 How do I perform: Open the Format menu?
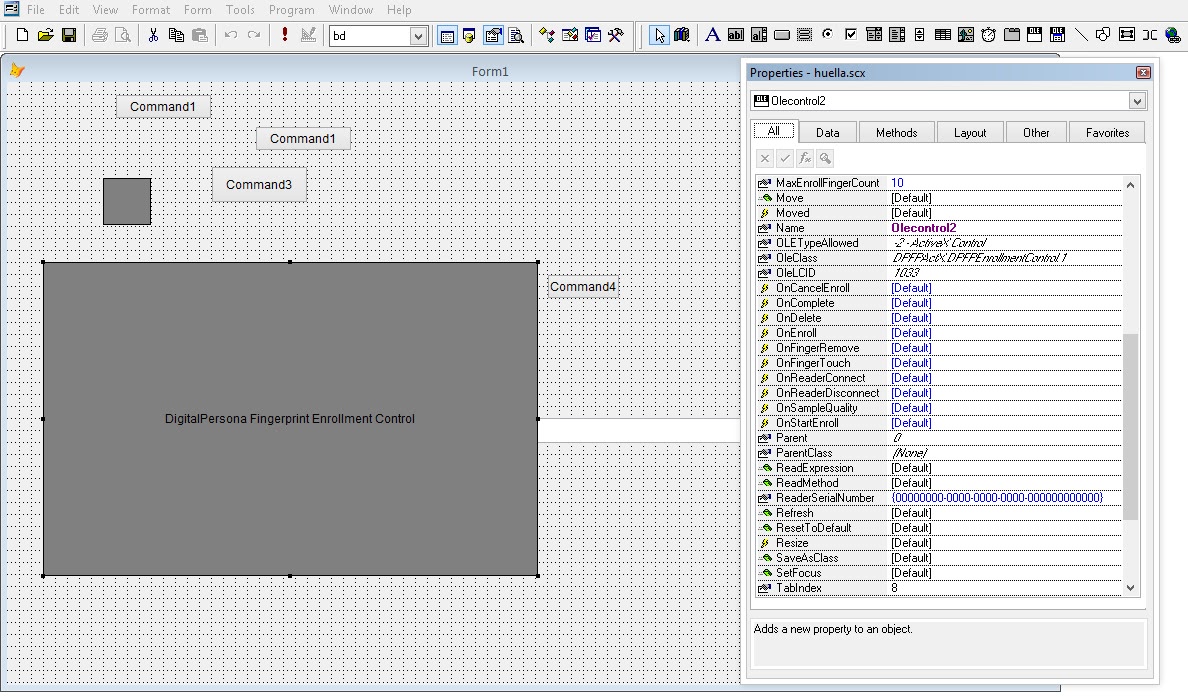151,10
